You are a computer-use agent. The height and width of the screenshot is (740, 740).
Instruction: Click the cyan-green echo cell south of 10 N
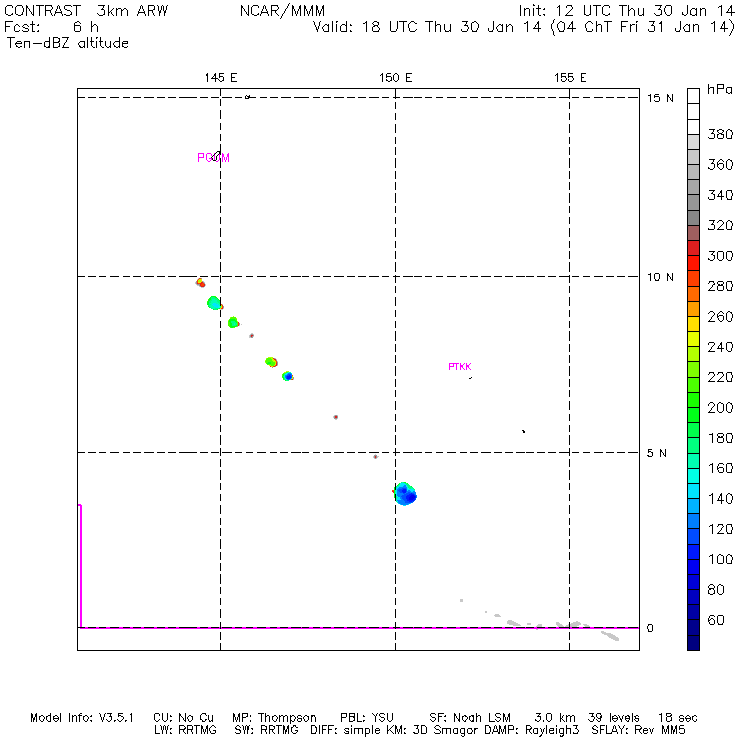coord(214,303)
